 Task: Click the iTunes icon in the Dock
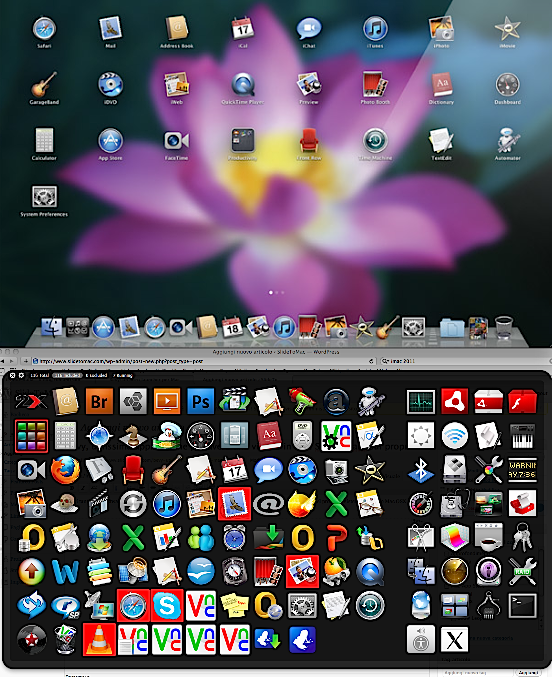pyautogui.click(x=284, y=327)
